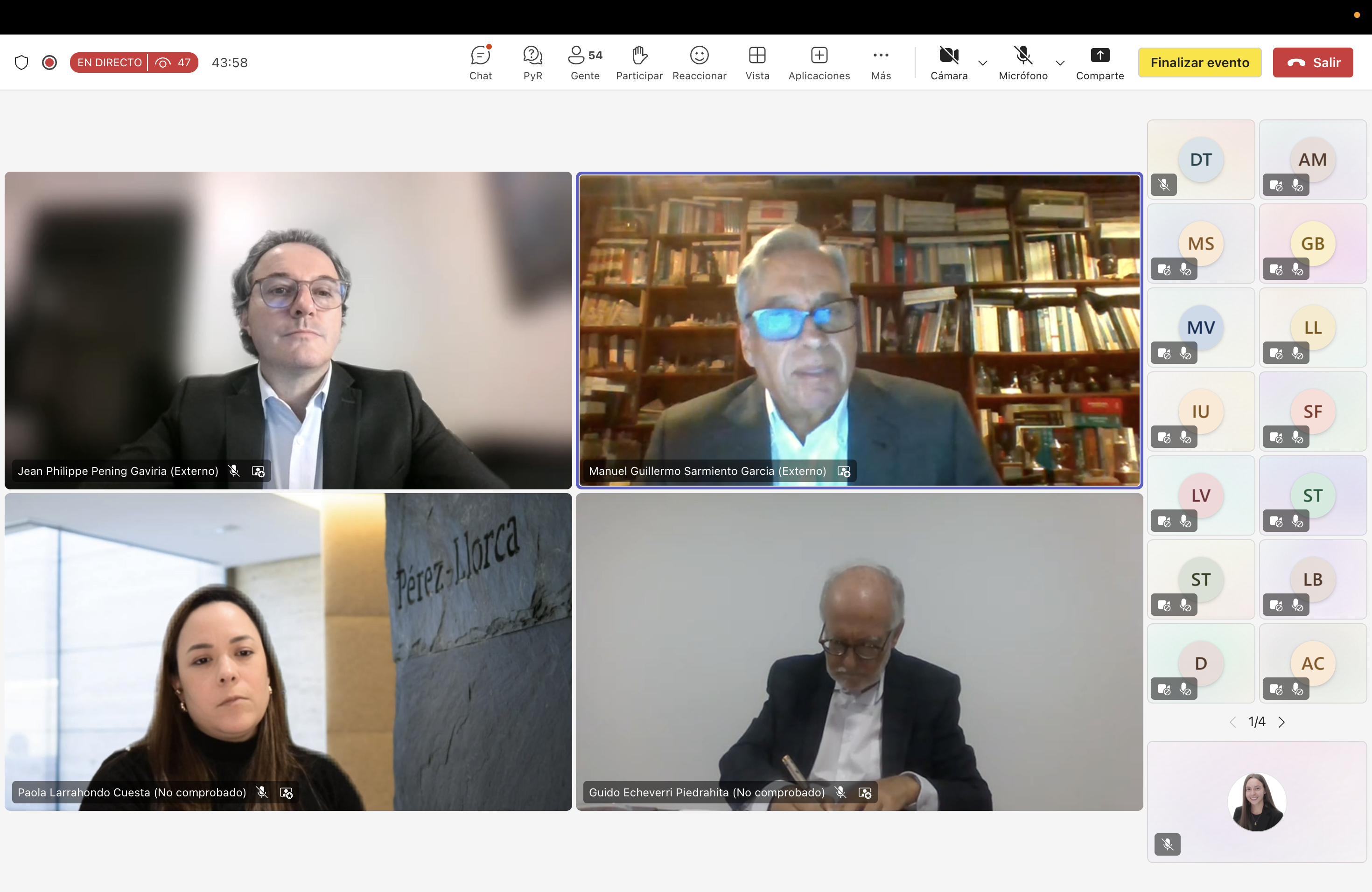Expand the microphone options chevron
Viewport: 1372px width, 892px height.
pyautogui.click(x=1059, y=63)
